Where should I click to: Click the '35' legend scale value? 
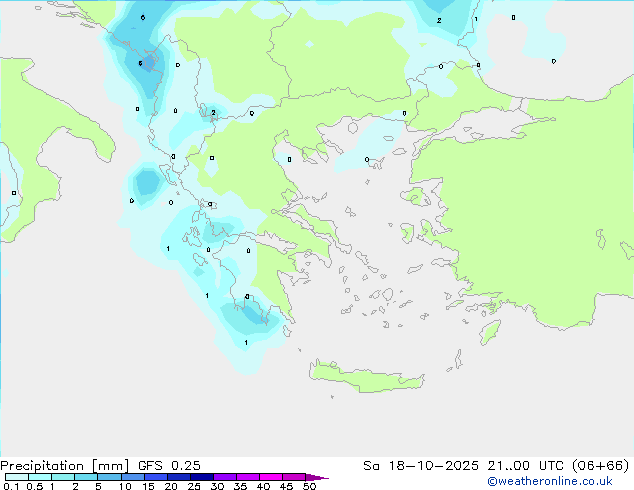point(240,486)
